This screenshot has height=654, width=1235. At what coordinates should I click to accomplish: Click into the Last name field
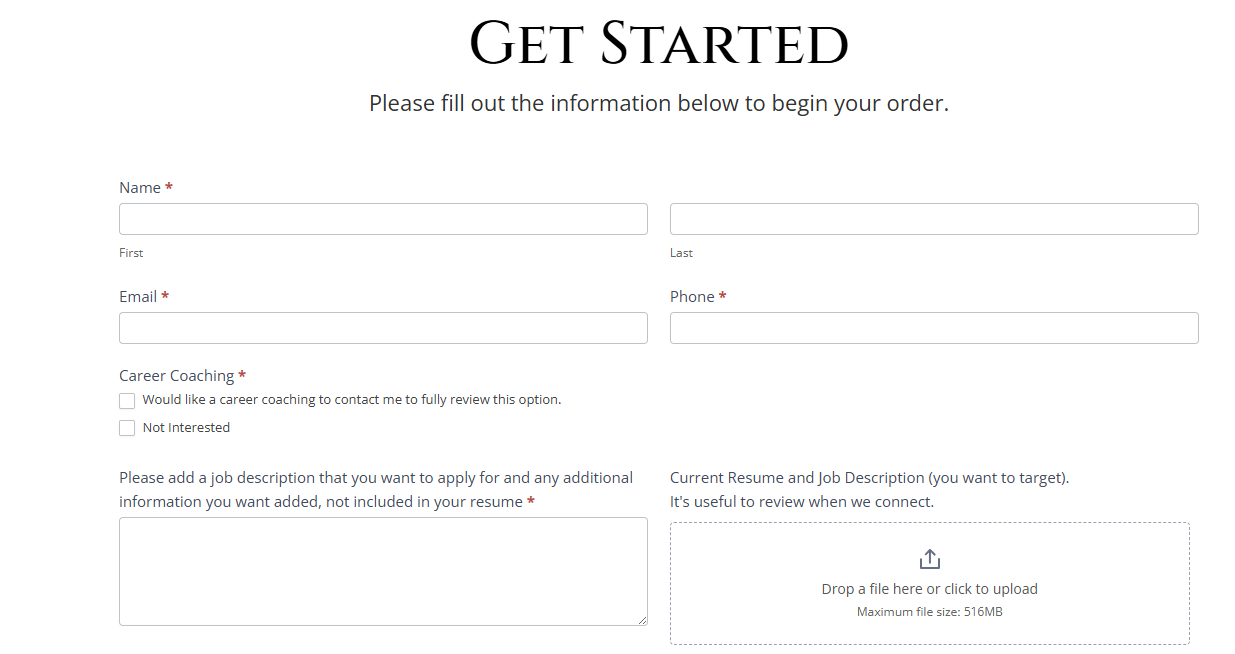coord(933,219)
